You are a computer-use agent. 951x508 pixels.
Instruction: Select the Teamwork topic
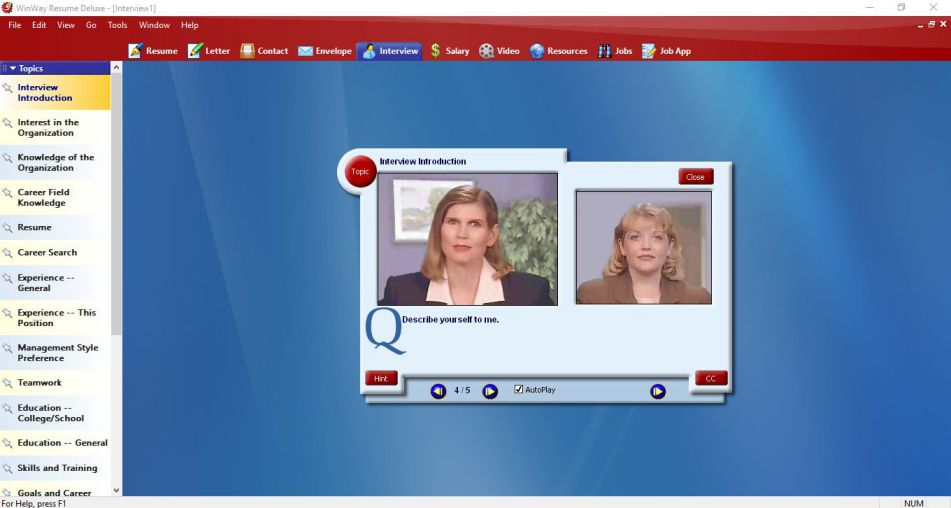coord(55,383)
